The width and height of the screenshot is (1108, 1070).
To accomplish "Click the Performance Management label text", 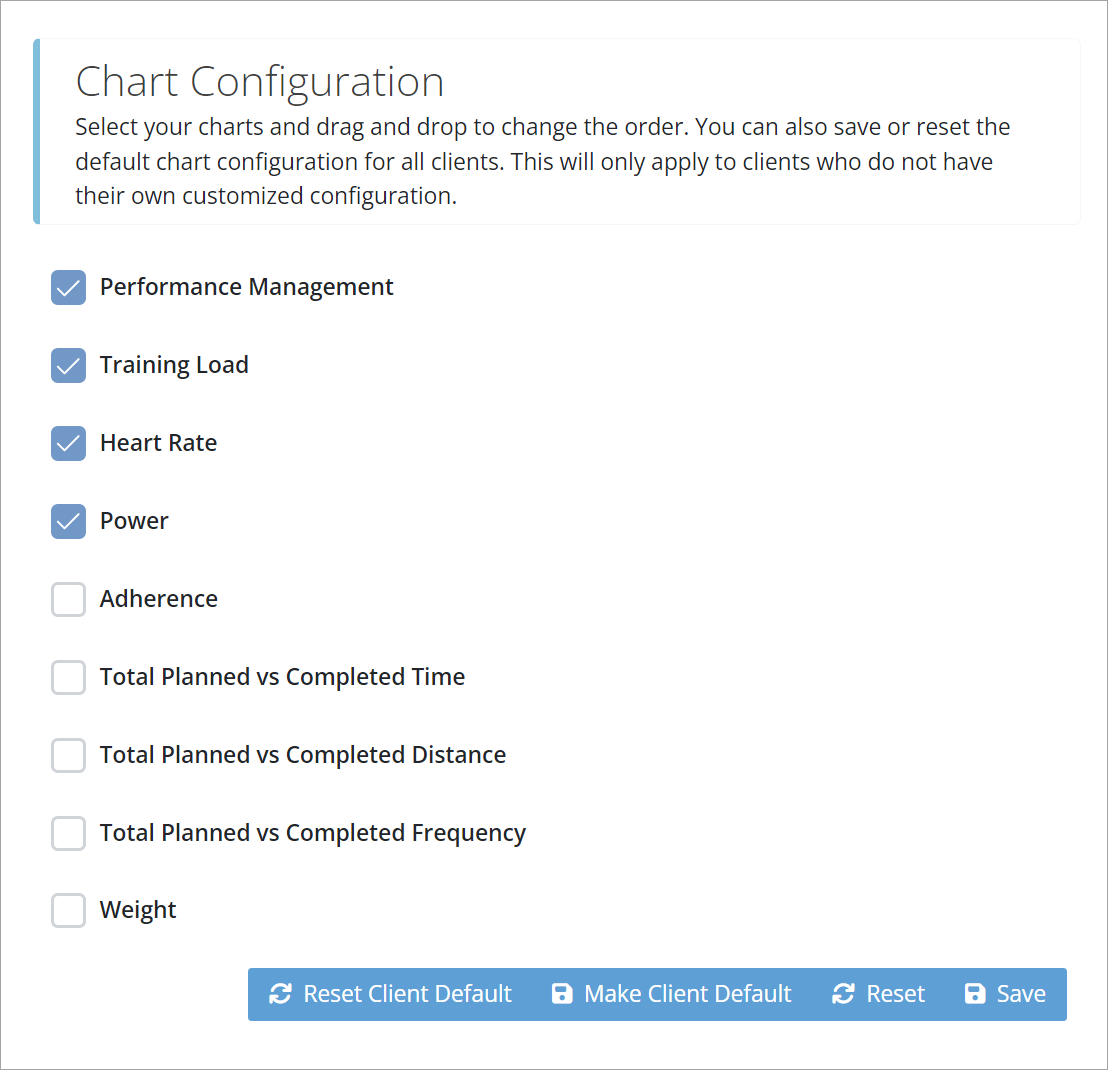I will tap(246, 287).
